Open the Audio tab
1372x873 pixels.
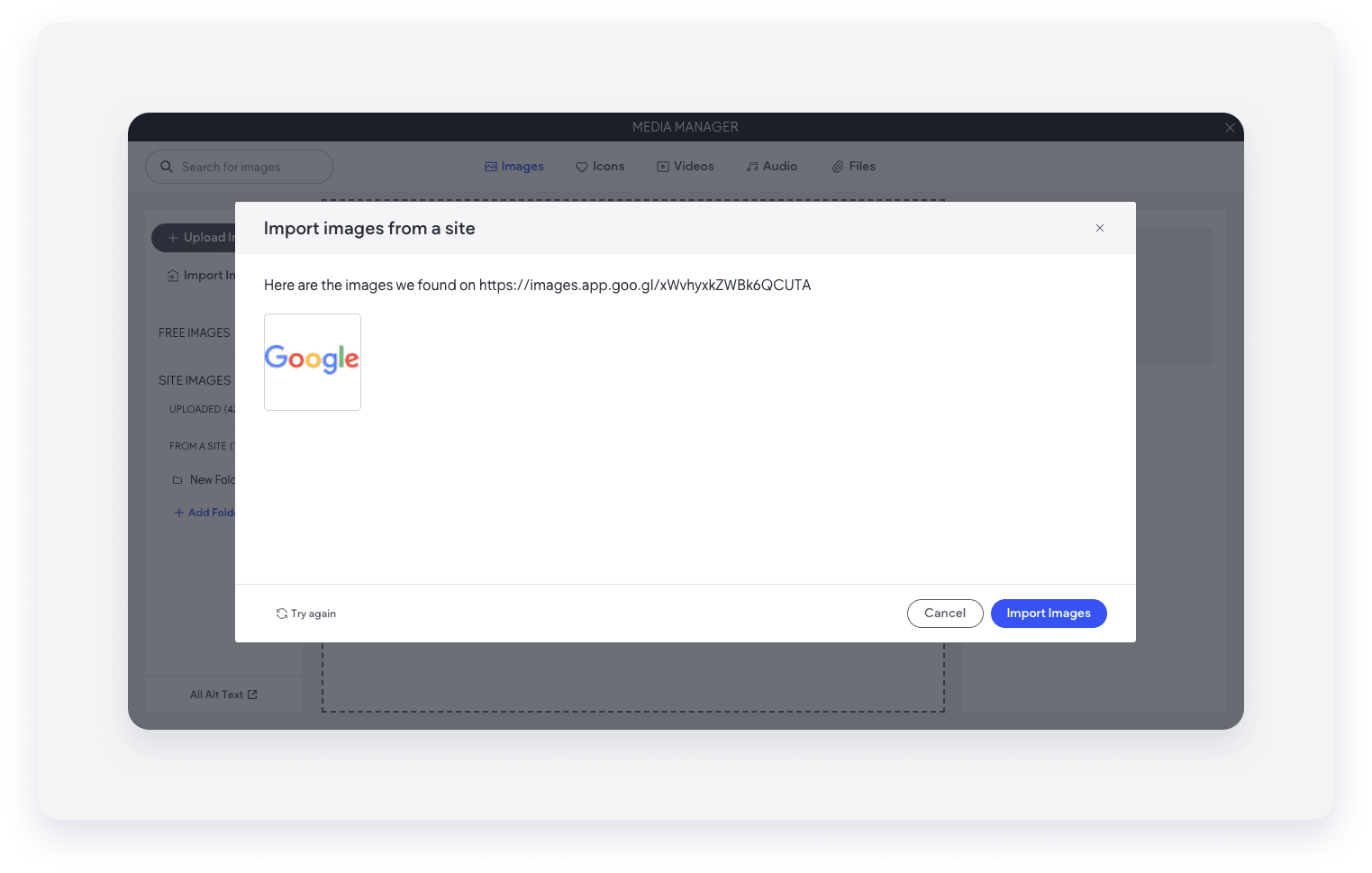tap(772, 167)
